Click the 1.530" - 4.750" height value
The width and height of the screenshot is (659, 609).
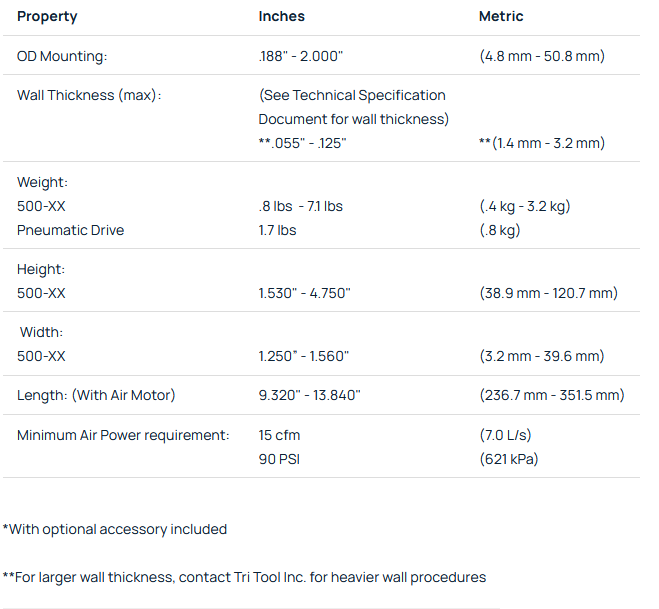[x=304, y=293]
